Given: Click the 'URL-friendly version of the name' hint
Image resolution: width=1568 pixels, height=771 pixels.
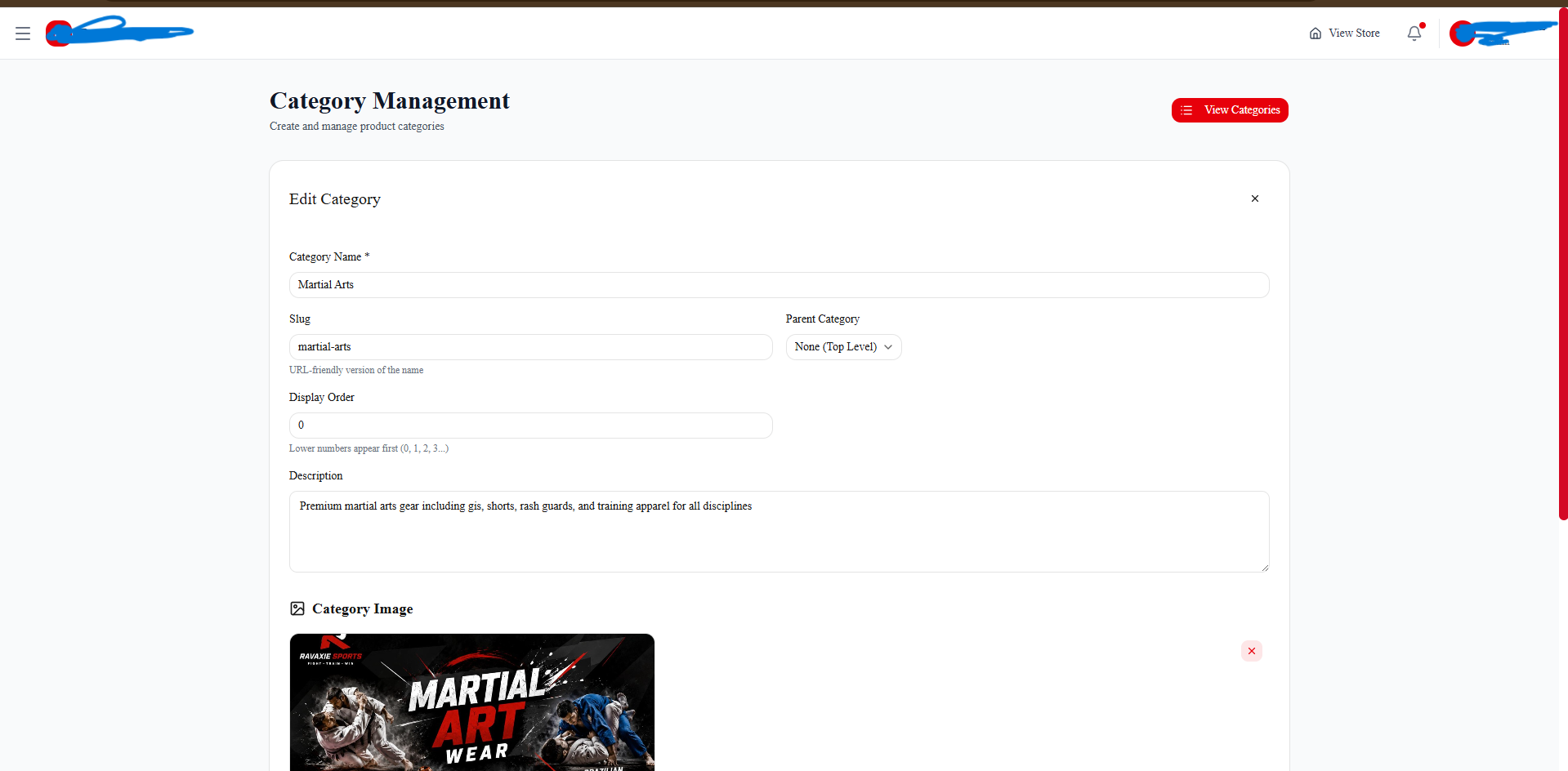Looking at the screenshot, I should point(356,370).
